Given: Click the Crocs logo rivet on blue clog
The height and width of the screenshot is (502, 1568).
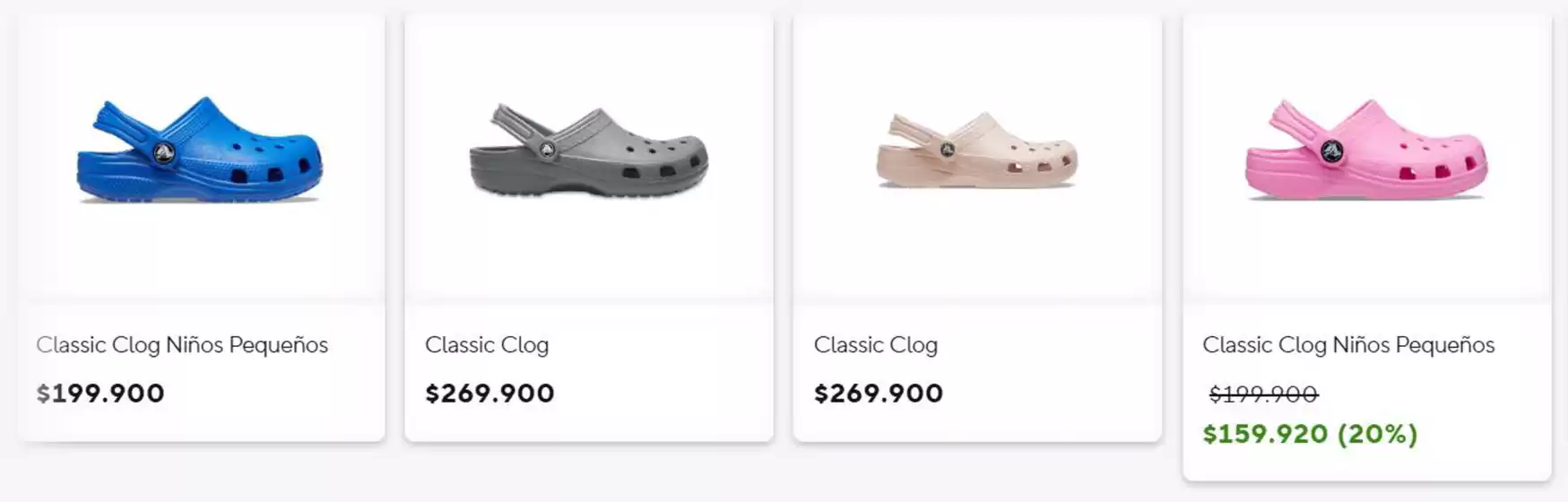Looking at the screenshot, I should coord(163,153).
